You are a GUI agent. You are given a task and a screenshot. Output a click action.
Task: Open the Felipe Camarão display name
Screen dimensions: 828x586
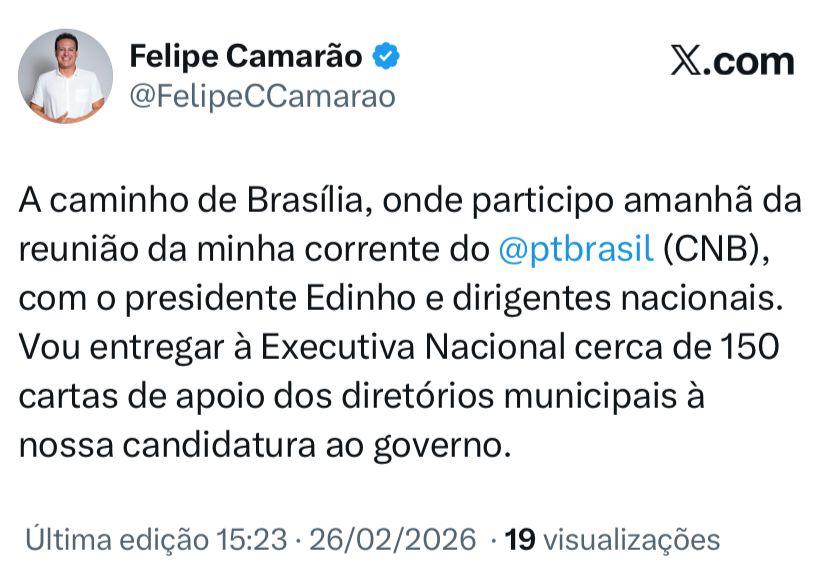246,57
